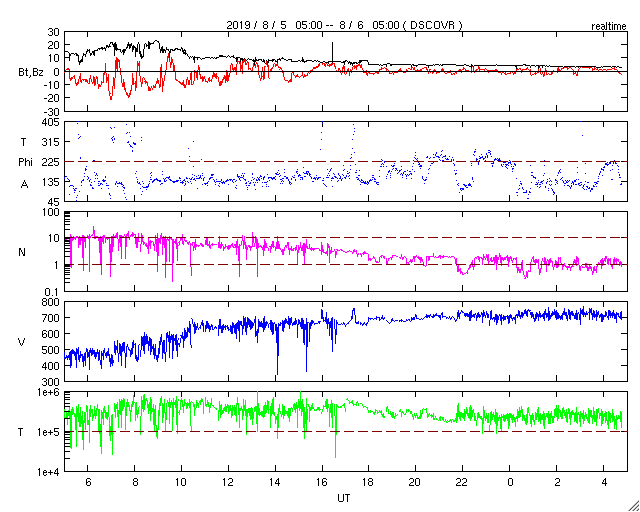
Task: Click the "12" hour tick on the UT axis
Action: tap(228, 482)
